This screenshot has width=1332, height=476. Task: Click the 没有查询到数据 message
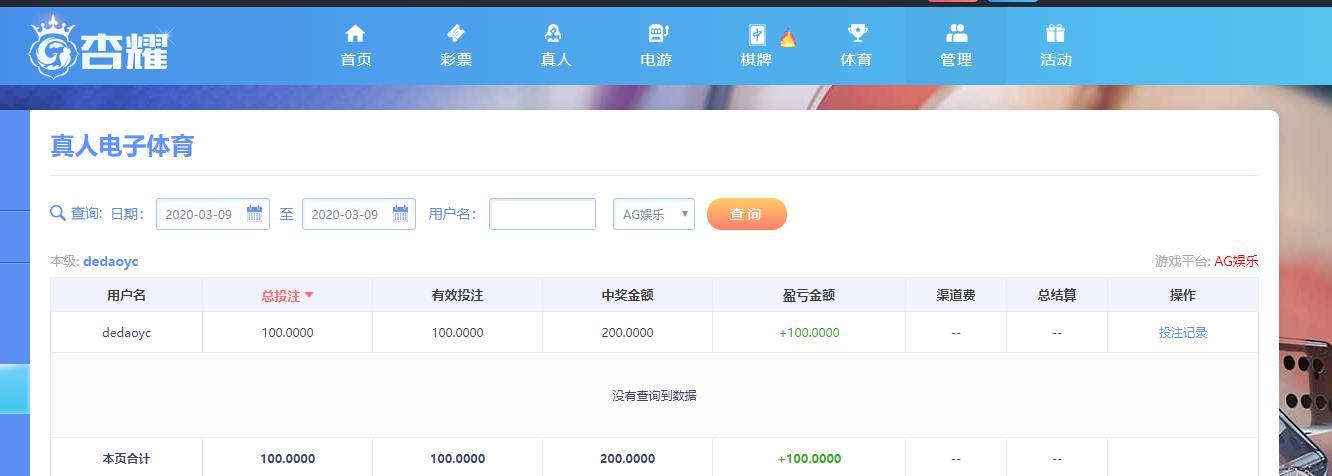(654, 395)
